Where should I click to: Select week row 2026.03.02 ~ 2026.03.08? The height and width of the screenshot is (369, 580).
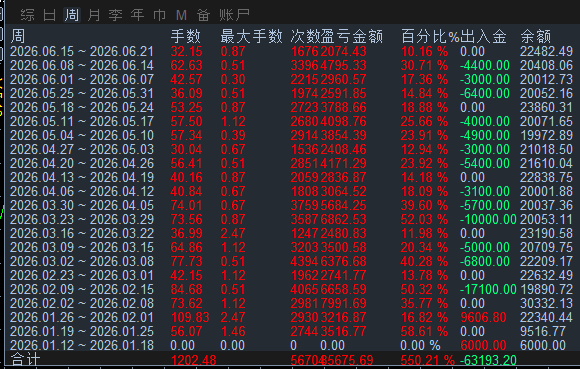pos(291,261)
